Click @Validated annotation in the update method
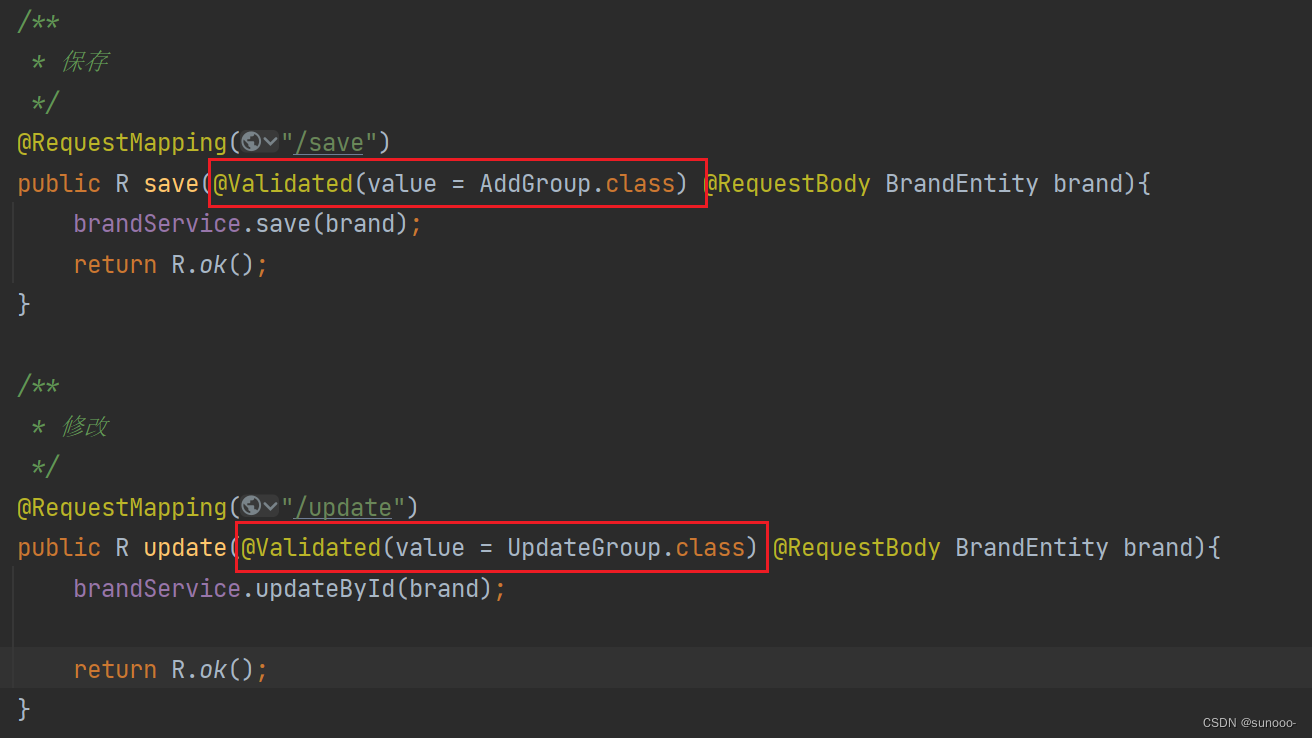Viewport: 1312px width, 738px height. click(311, 548)
